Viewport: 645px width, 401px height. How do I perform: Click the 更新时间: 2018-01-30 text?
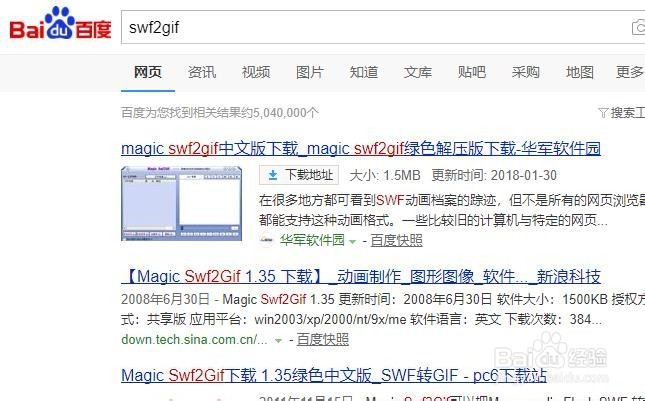point(494,176)
